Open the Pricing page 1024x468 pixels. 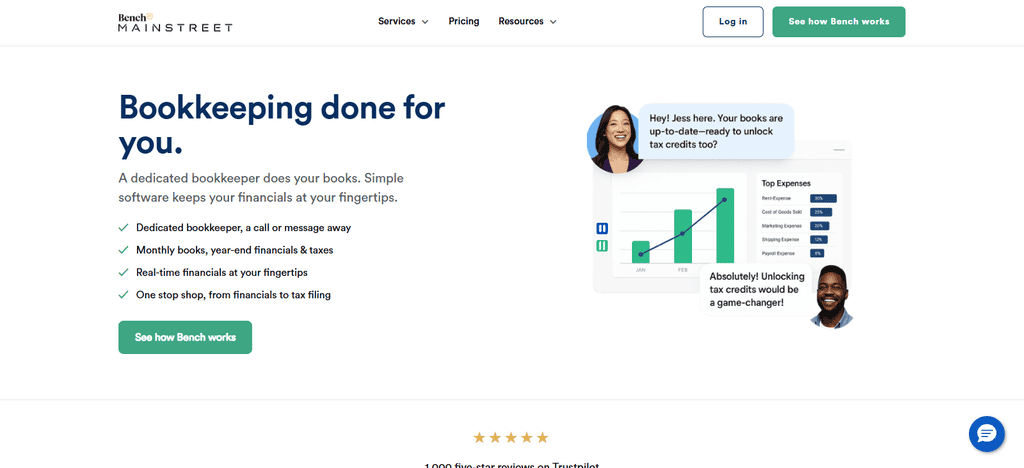click(464, 22)
